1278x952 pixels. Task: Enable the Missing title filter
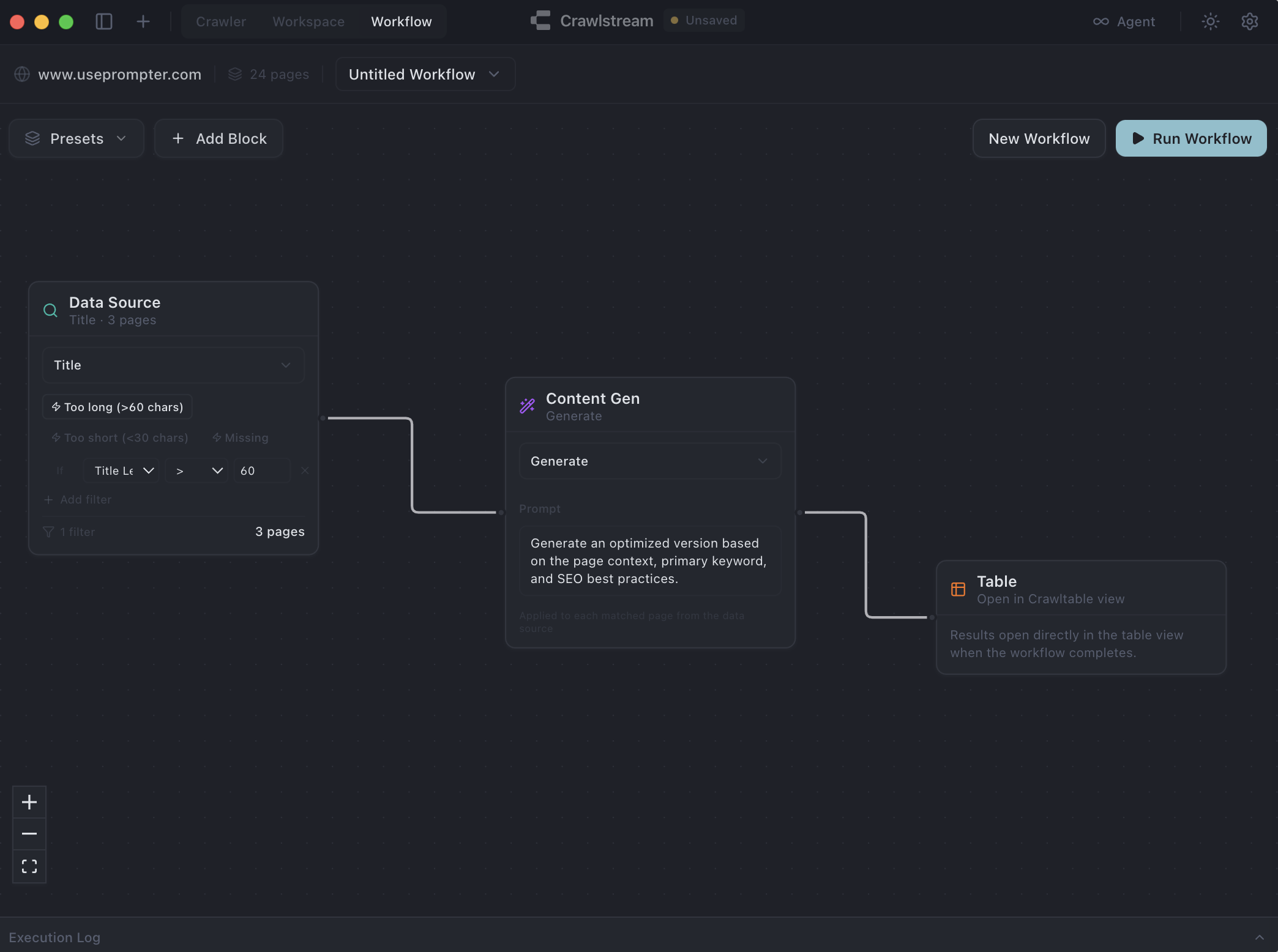pos(240,437)
